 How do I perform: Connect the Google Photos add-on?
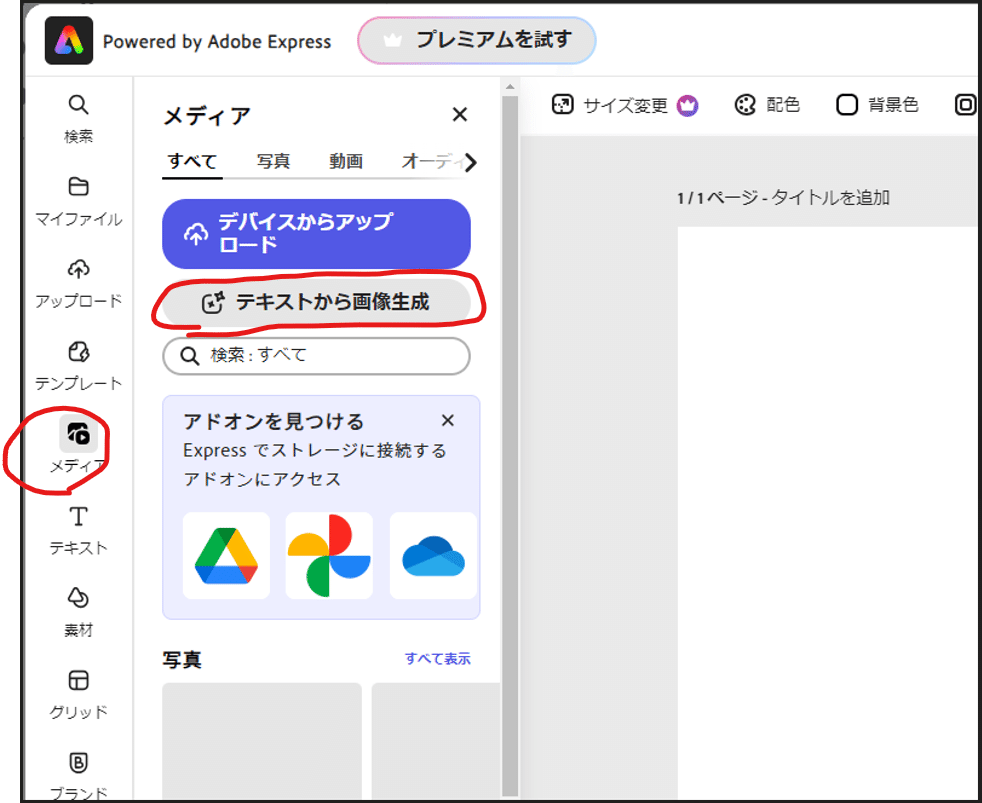pyautogui.click(x=329, y=556)
